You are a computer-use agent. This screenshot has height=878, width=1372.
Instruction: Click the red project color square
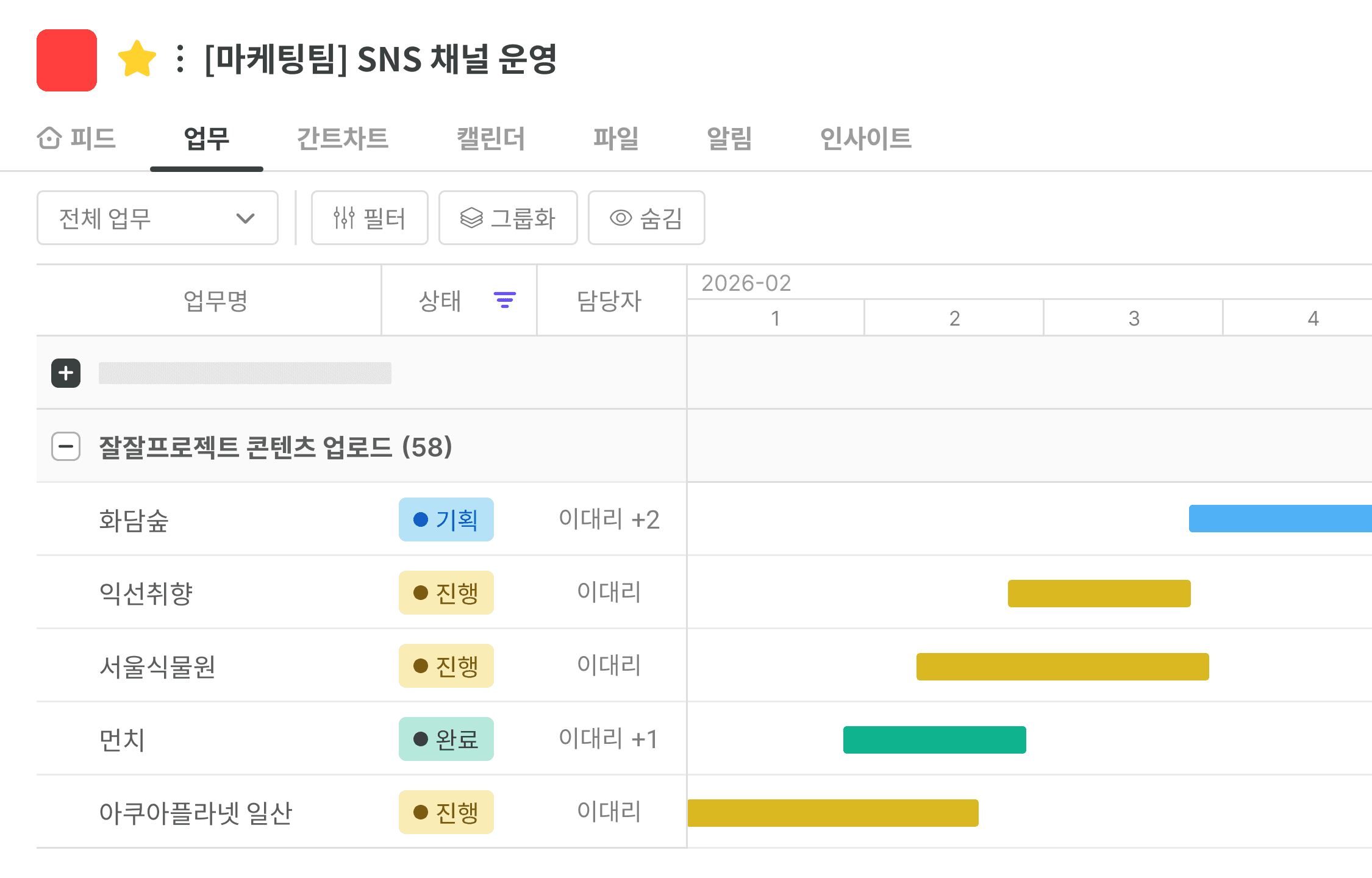pos(67,60)
